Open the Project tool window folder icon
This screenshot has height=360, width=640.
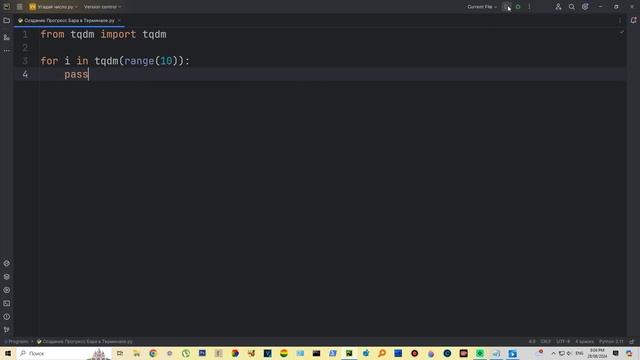point(7,20)
